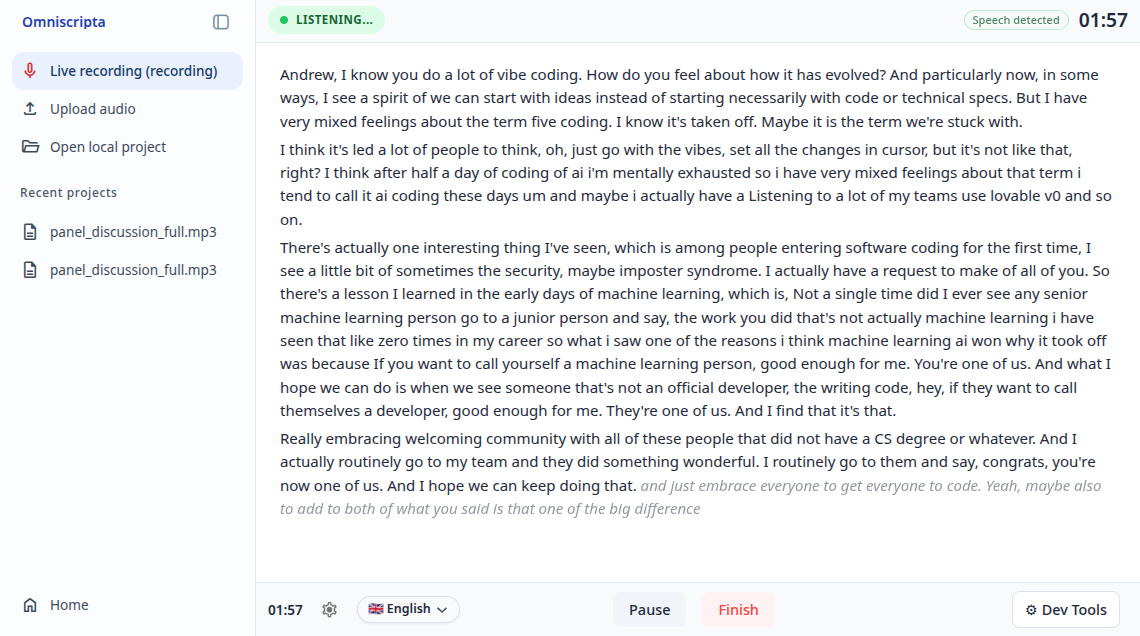Image resolution: width=1140 pixels, height=636 pixels.
Task: Click the Omniscripta app title
Action: (x=63, y=22)
